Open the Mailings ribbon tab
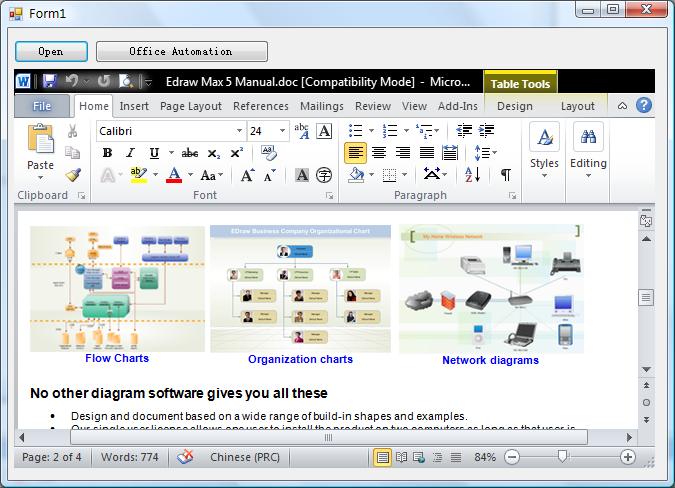 point(321,106)
